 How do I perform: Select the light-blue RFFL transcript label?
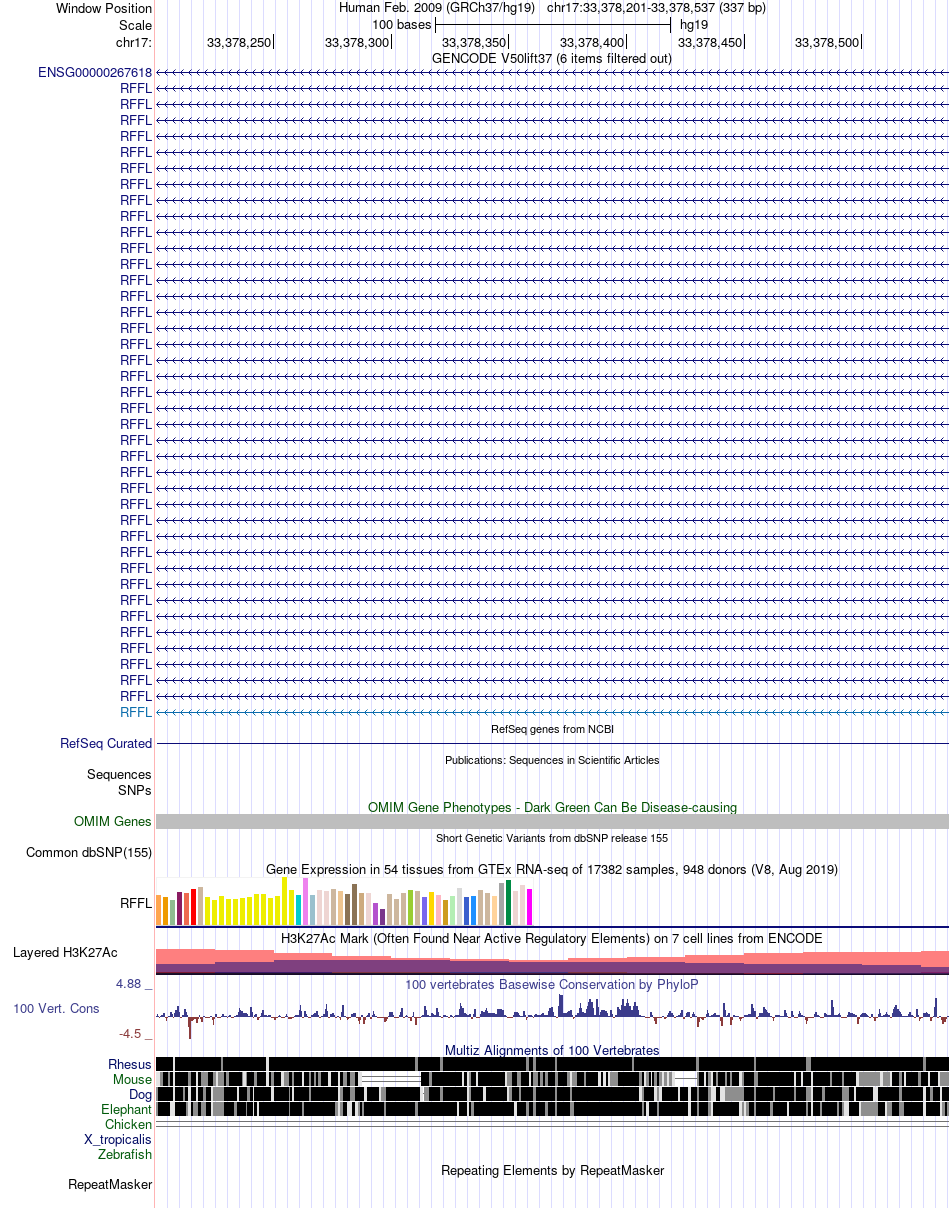(136, 712)
